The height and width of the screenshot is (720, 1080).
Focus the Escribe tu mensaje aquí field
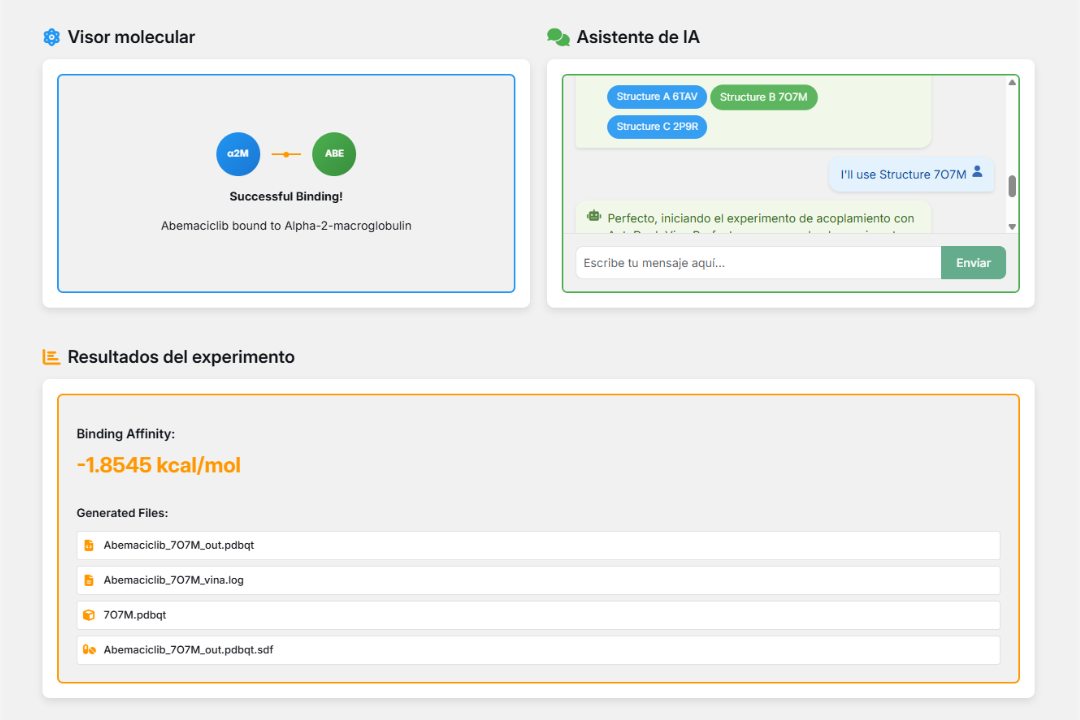click(758, 263)
